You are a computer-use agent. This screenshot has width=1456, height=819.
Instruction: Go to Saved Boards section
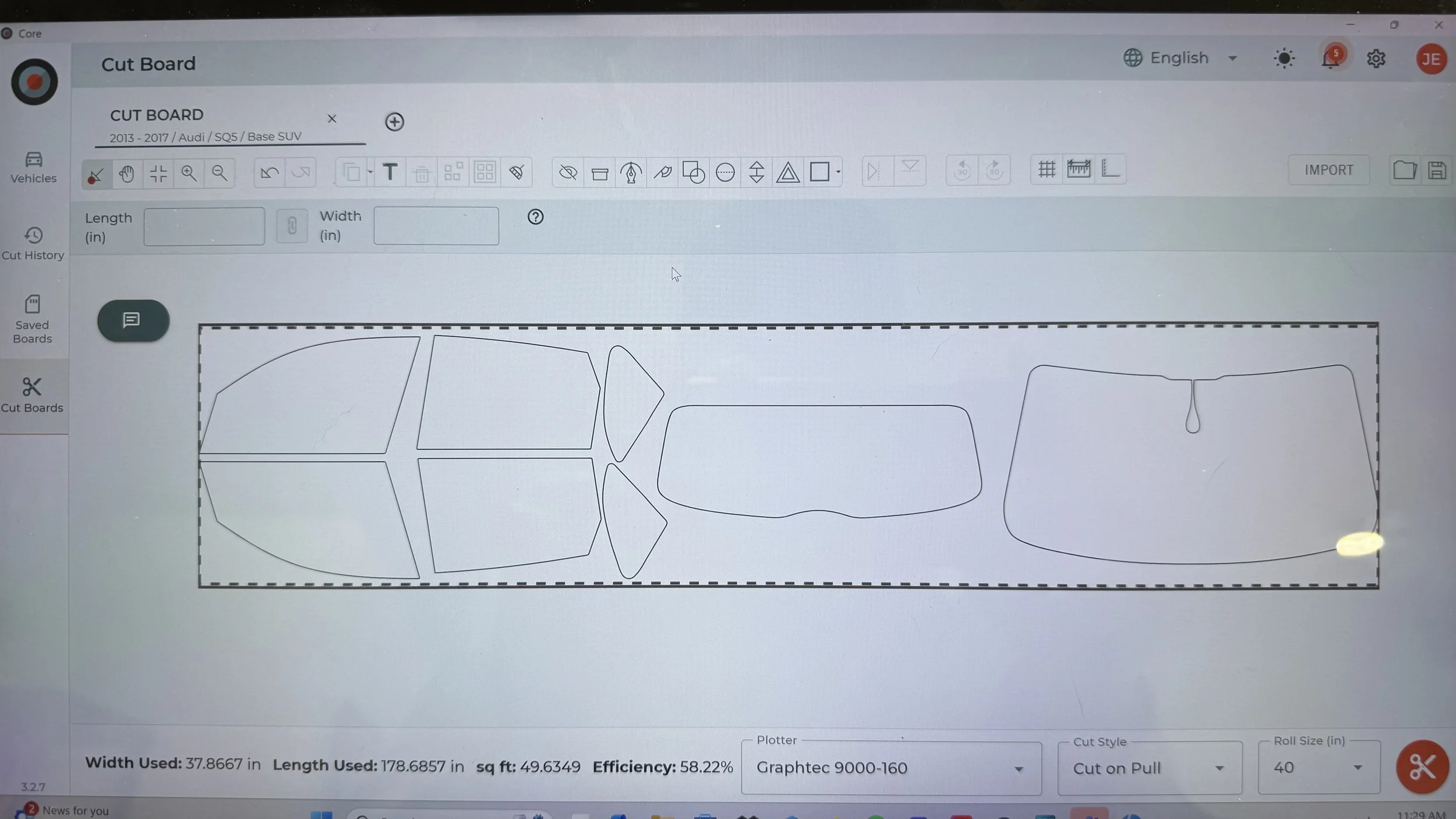point(33,319)
